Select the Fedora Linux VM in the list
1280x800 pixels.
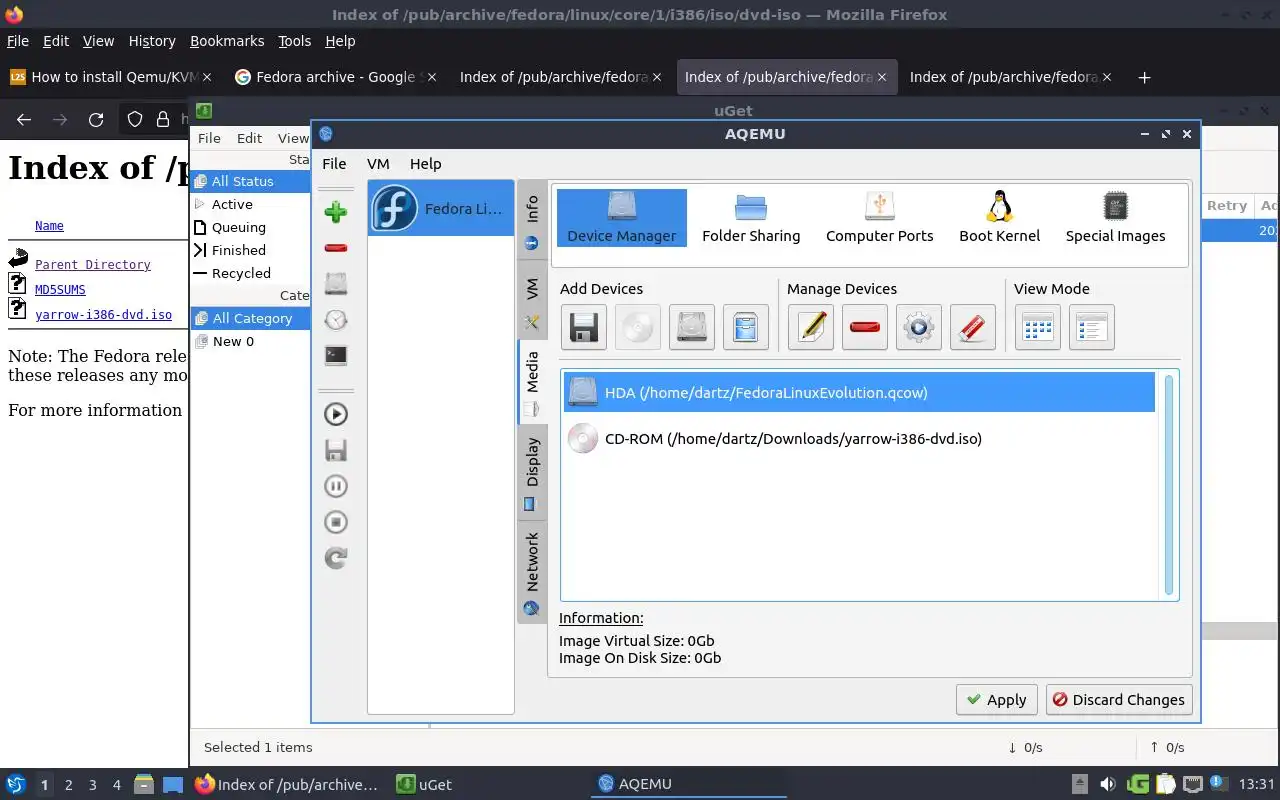coord(441,209)
